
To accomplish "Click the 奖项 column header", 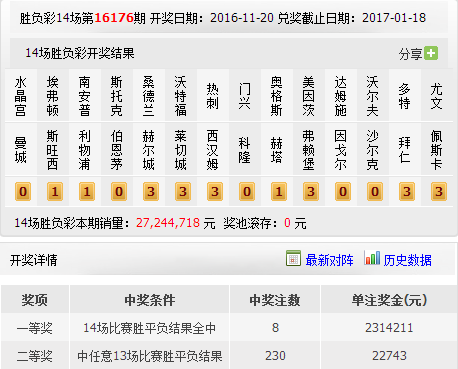I will tap(35, 300).
